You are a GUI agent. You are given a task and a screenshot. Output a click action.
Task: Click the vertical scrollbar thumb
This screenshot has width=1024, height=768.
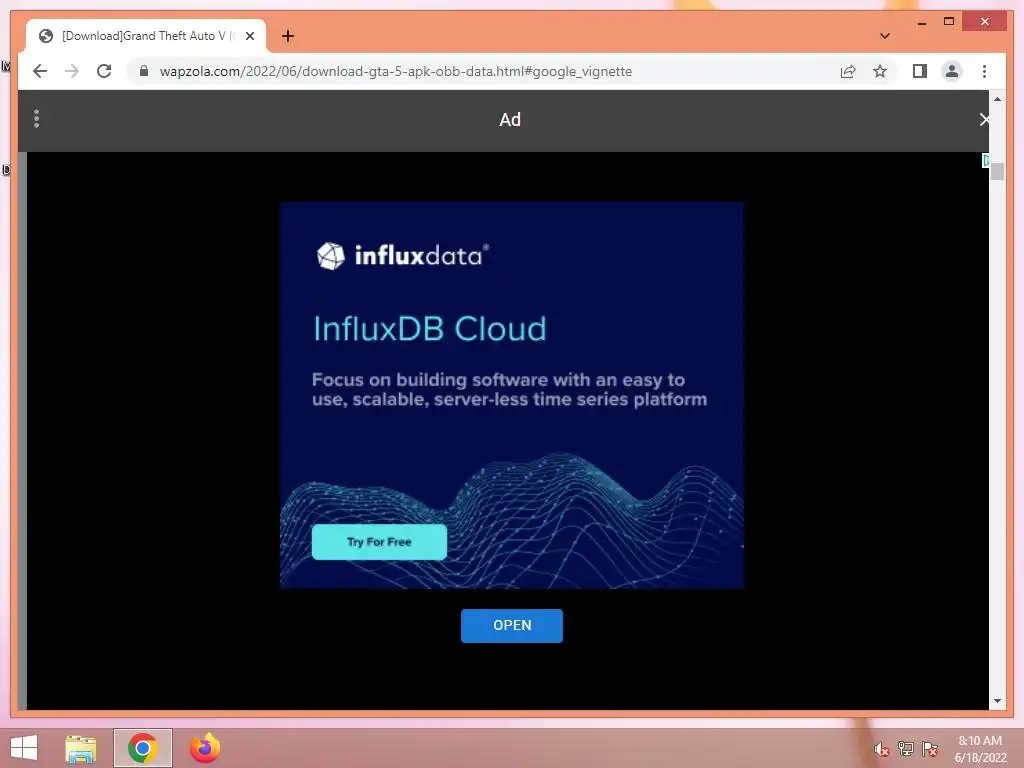pyautogui.click(x=997, y=170)
